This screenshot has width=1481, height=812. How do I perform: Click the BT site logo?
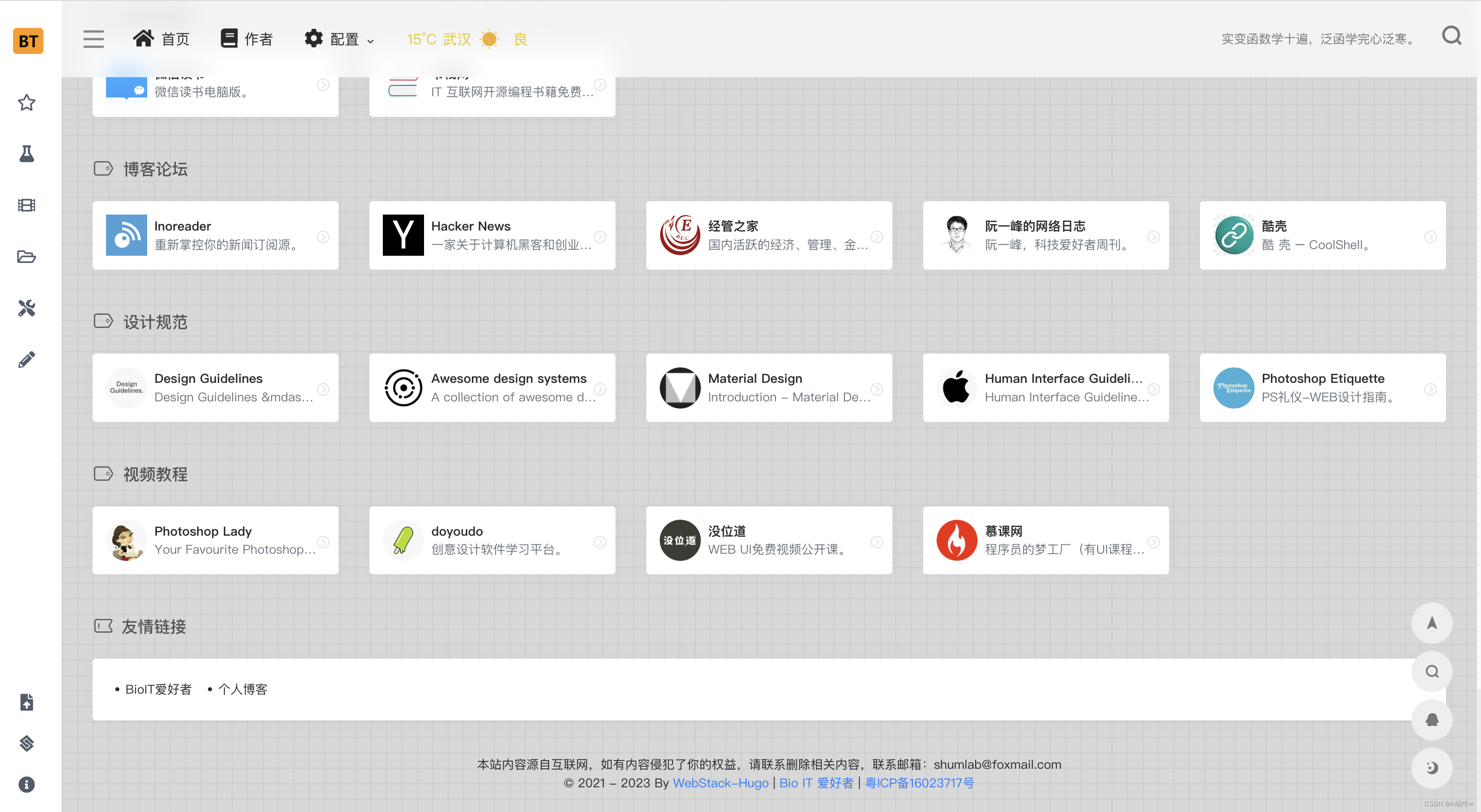28,41
